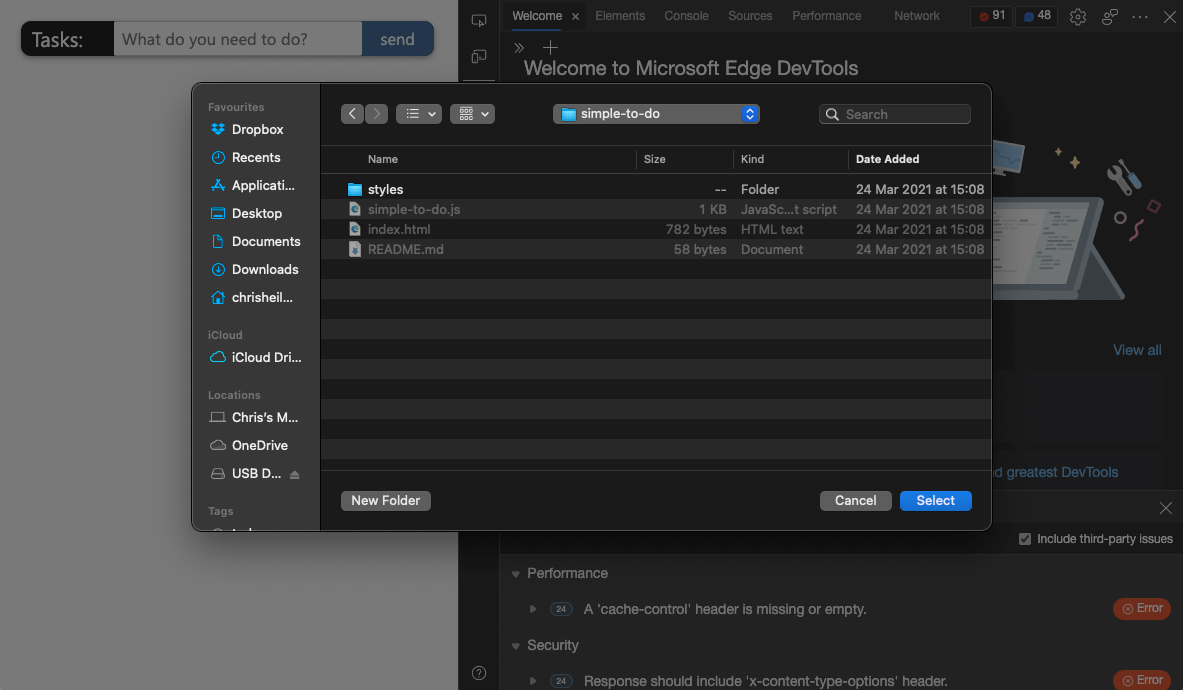This screenshot has height=690, width=1183.
Task: Open the Network tab in DevTools
Action: click(916, 15)
